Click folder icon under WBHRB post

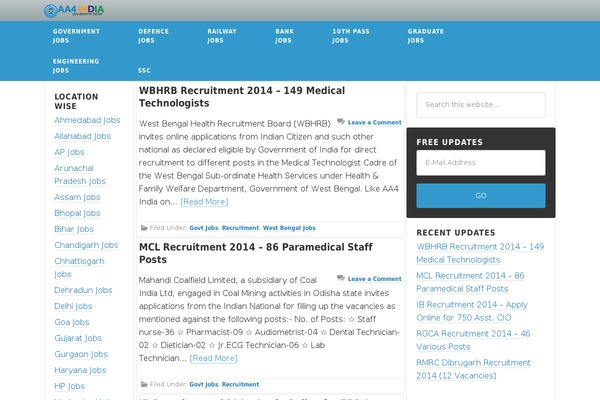[144, 228]
